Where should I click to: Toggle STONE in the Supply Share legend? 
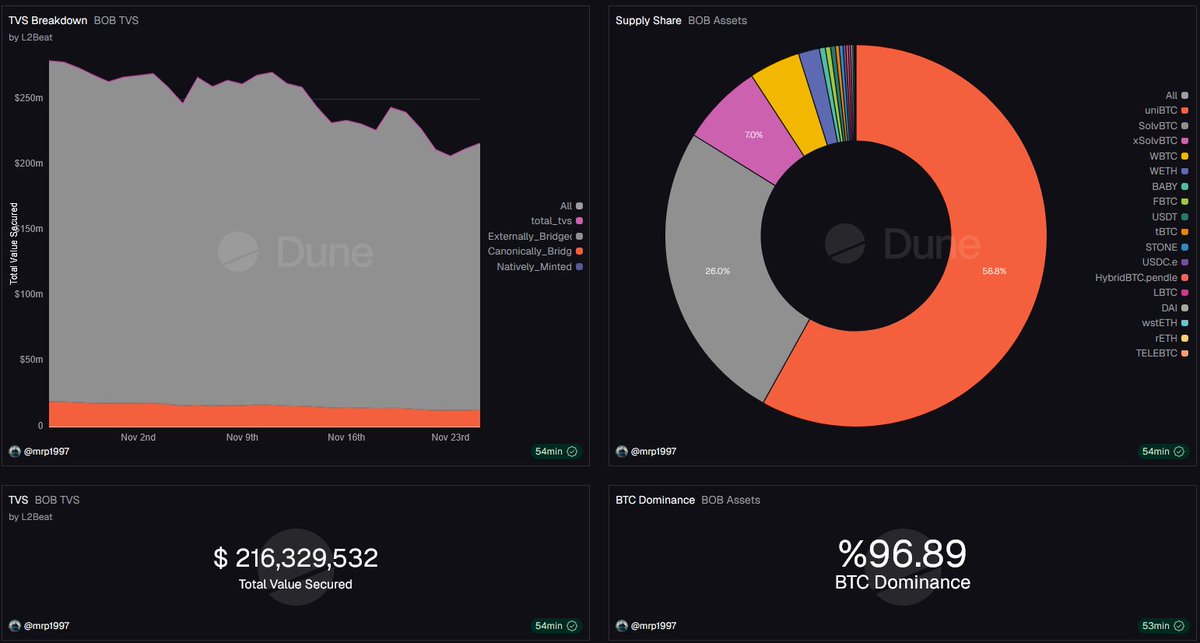click(1168, 249)
